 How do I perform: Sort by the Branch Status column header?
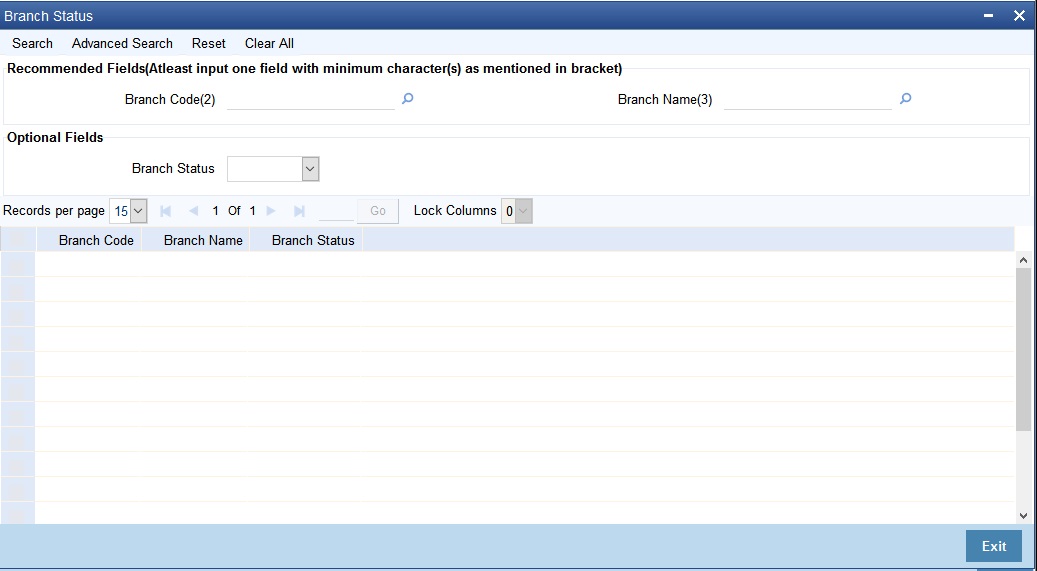pyautogui.click(x=313, y=240)
